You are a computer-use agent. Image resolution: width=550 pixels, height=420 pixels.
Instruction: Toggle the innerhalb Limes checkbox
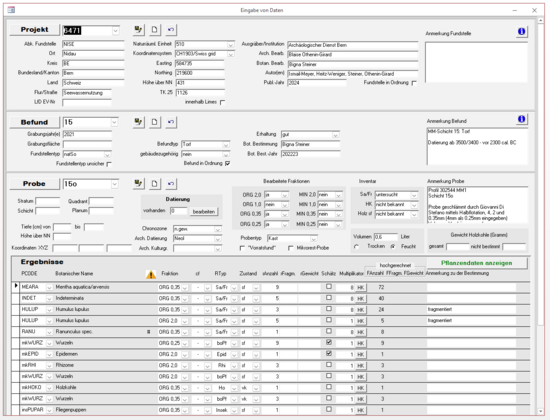coord(222,102)
